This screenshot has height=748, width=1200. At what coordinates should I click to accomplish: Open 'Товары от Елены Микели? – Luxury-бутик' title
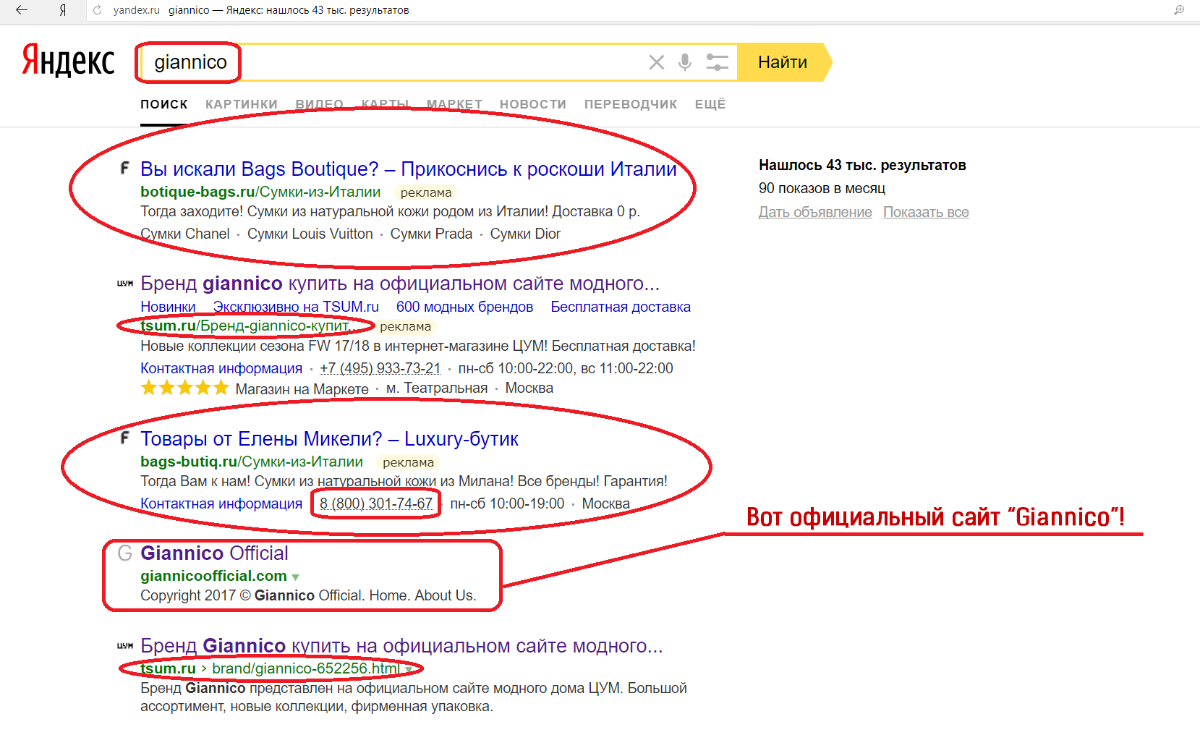coord(330,439)
